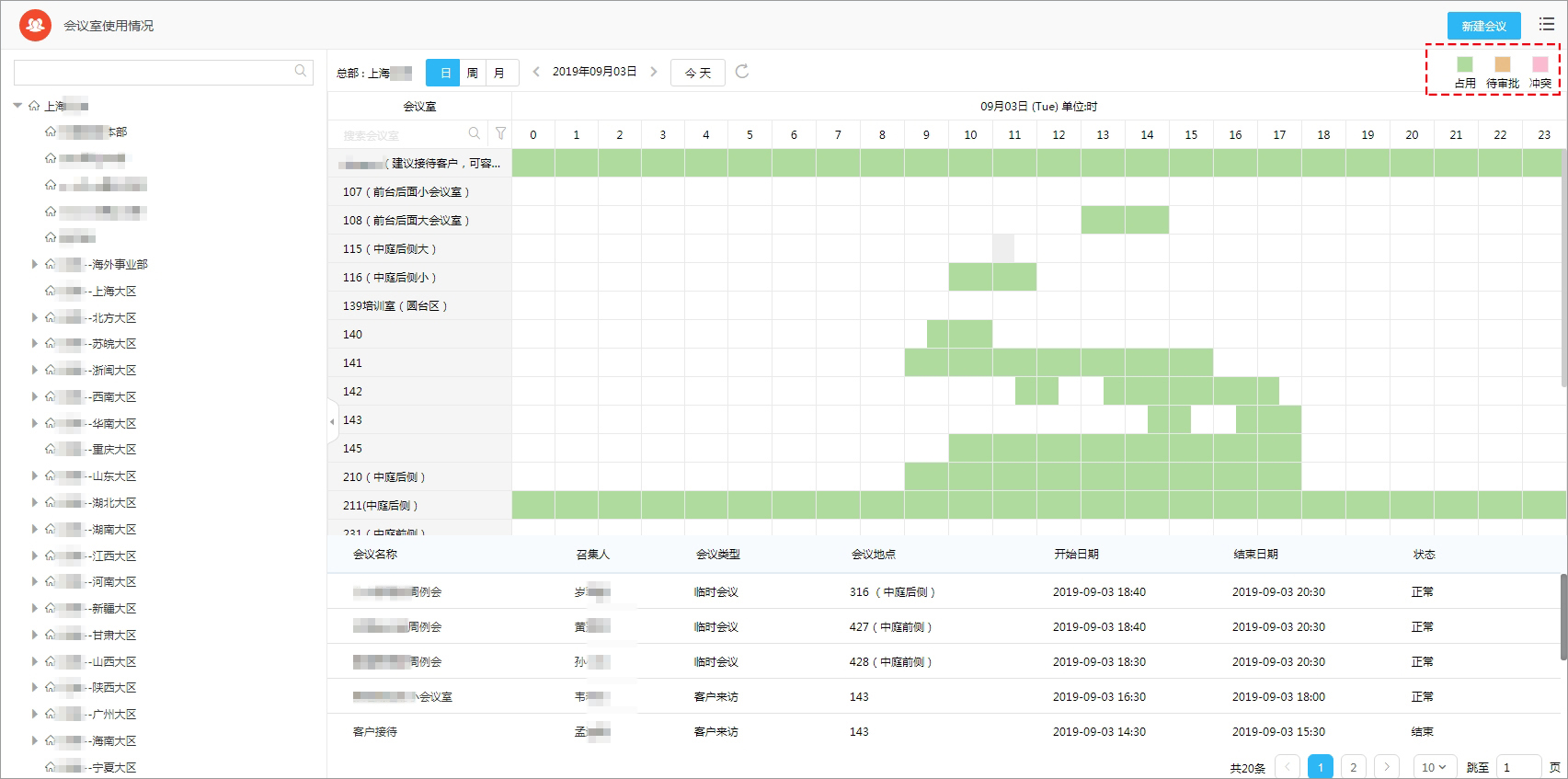Image resolution: width=1568 pixels, height=779 pixels.
Task: Select the 新疆大区 tree item
Action: (96, 608)
